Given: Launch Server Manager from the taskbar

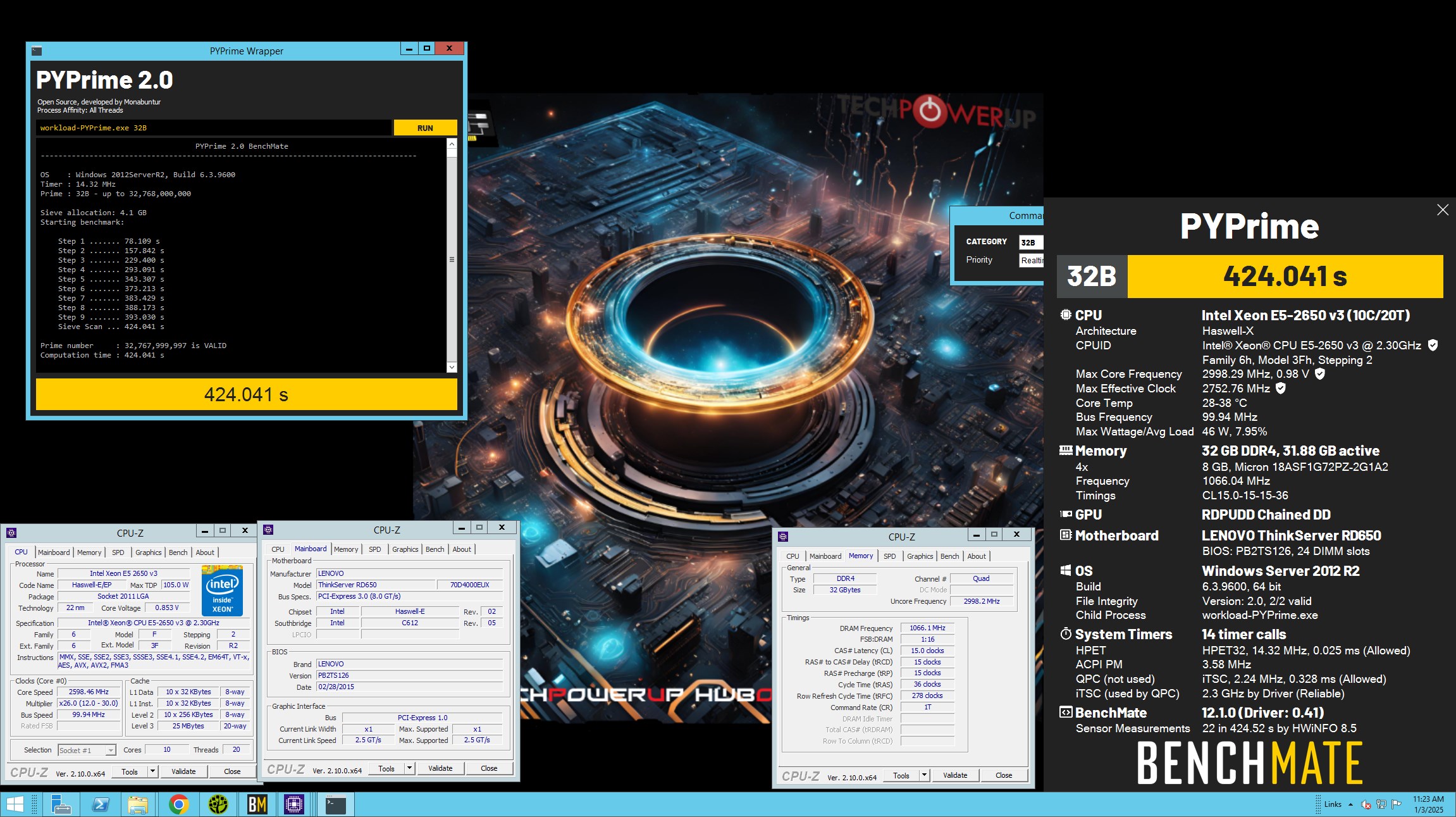Looking at the screenshot, I should pos(61,804).
